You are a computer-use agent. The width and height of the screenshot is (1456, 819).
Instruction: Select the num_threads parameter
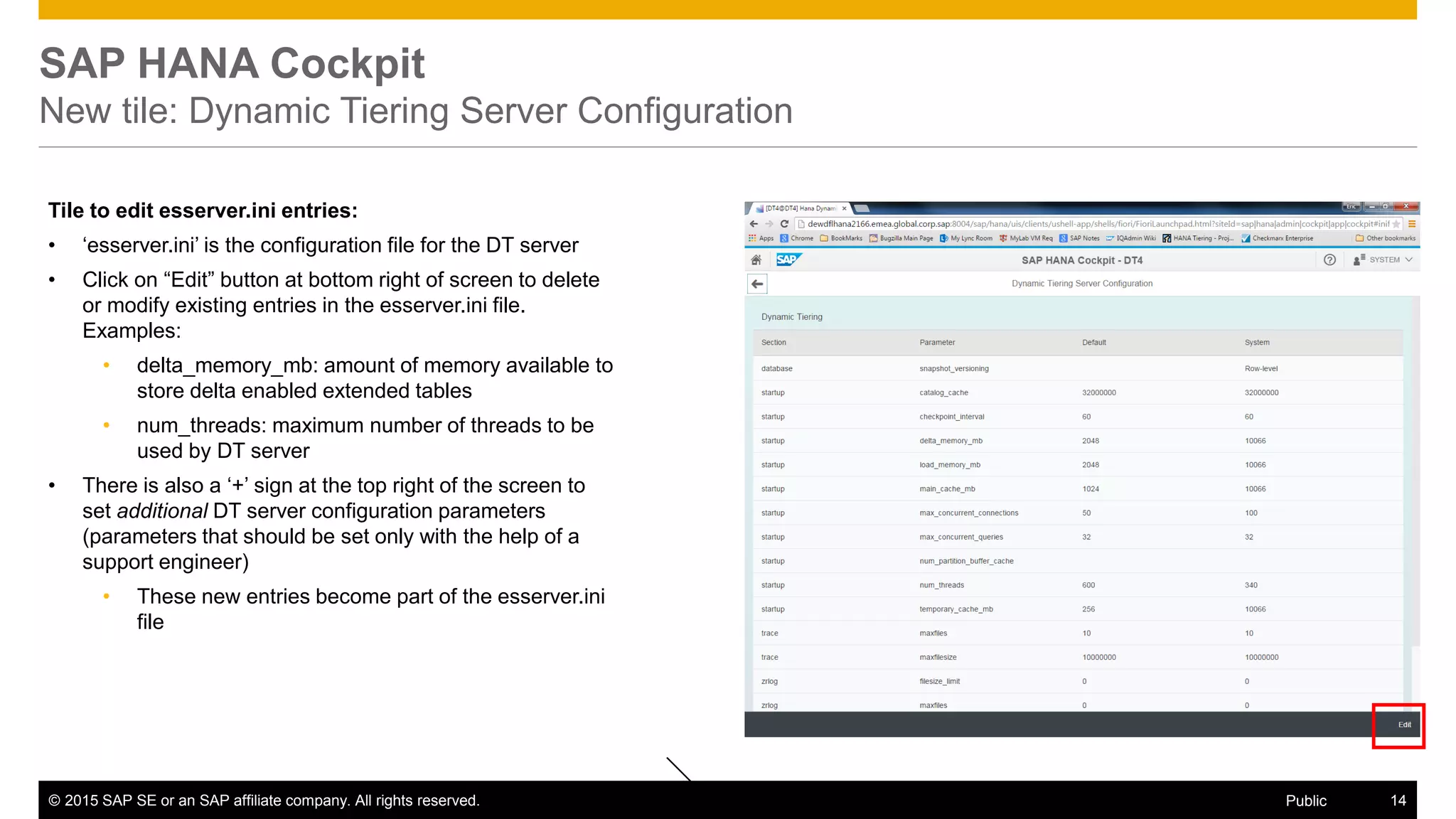(942, 586)
